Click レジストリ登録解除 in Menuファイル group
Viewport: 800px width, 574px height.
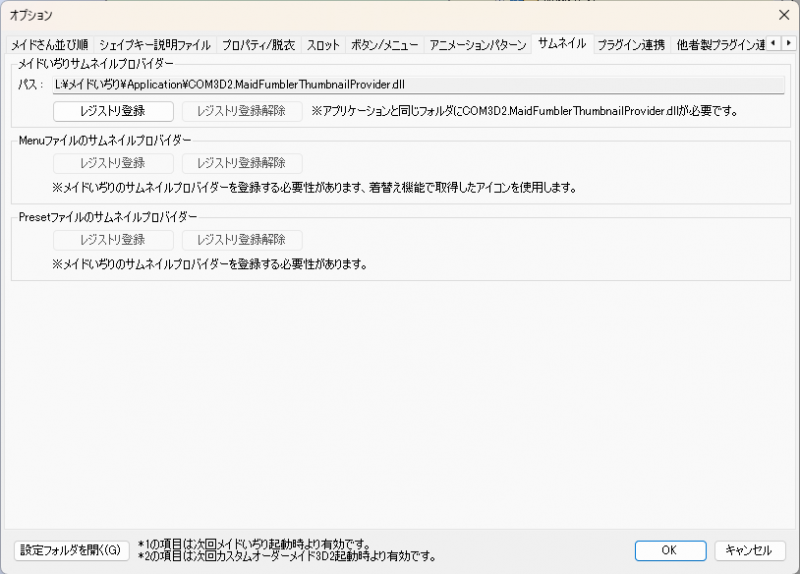point(242,163)
